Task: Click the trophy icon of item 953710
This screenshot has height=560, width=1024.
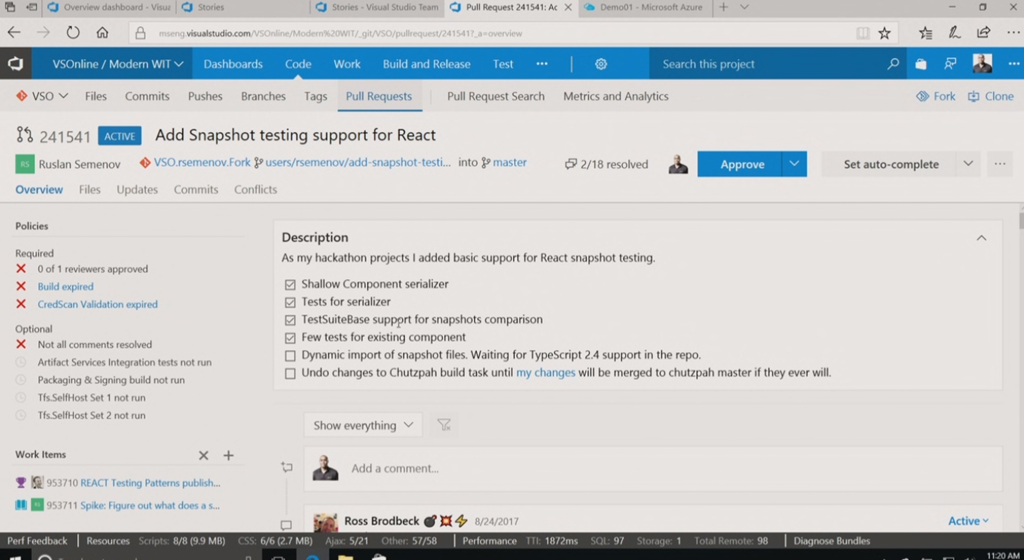Action: [21, 483]
